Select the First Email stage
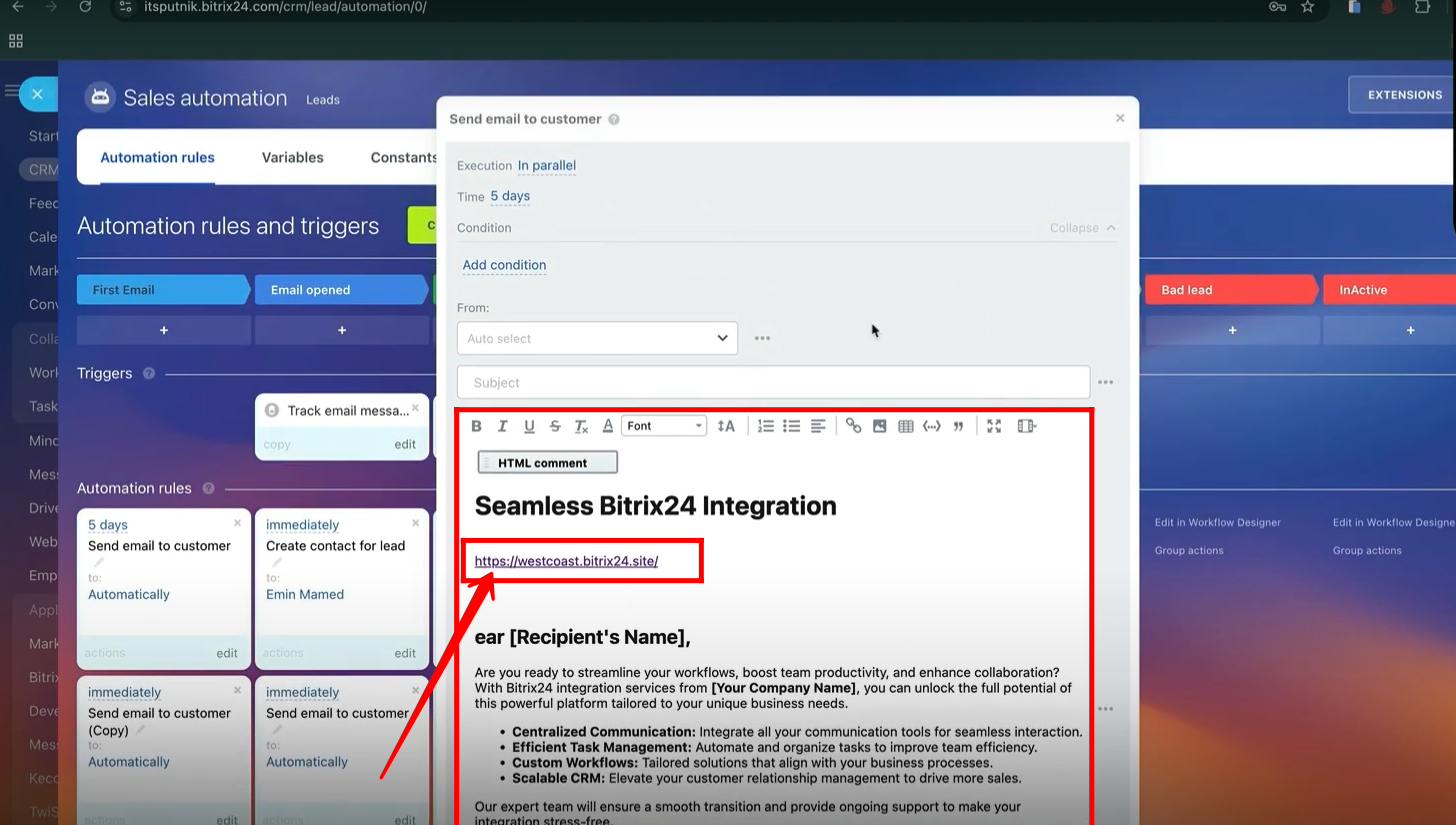The width and height of the screenshot is (1456, 825). pos(162,290)
